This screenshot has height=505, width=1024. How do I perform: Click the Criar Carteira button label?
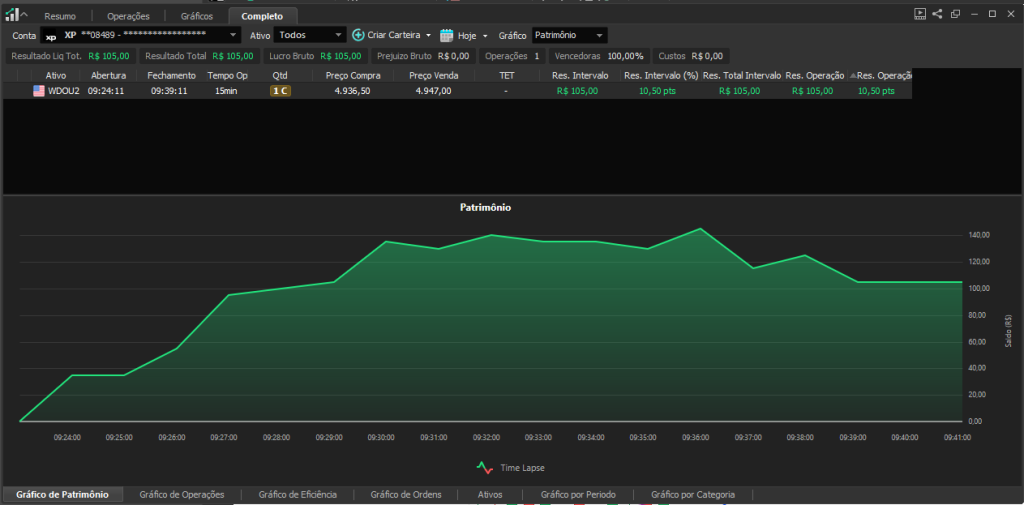click(x=394, y=35)
